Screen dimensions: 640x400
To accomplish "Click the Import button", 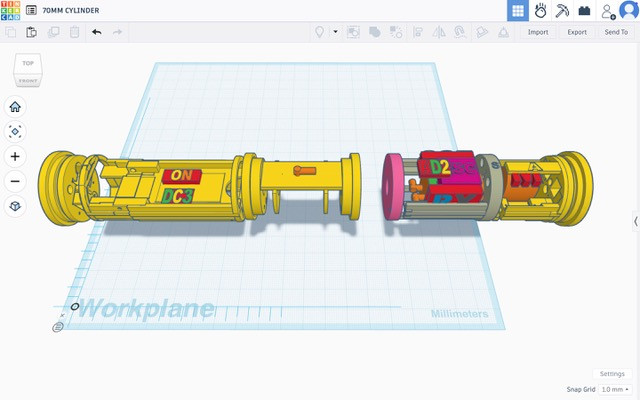I will (x=538, y=32).
